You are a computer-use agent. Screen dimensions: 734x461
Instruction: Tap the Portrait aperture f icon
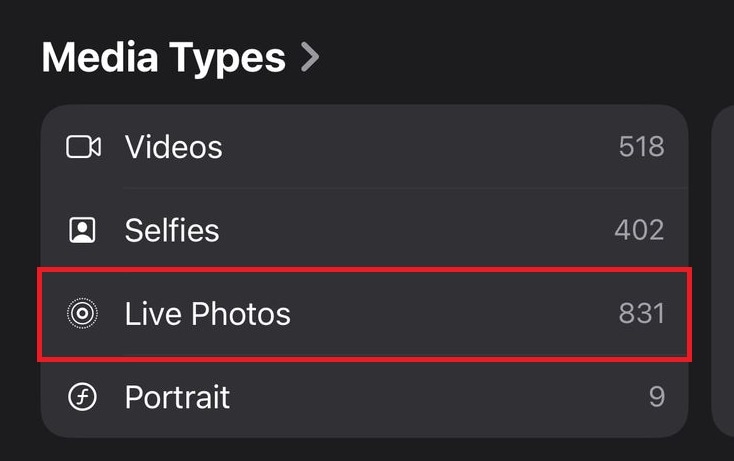click(x=82, y=397)
